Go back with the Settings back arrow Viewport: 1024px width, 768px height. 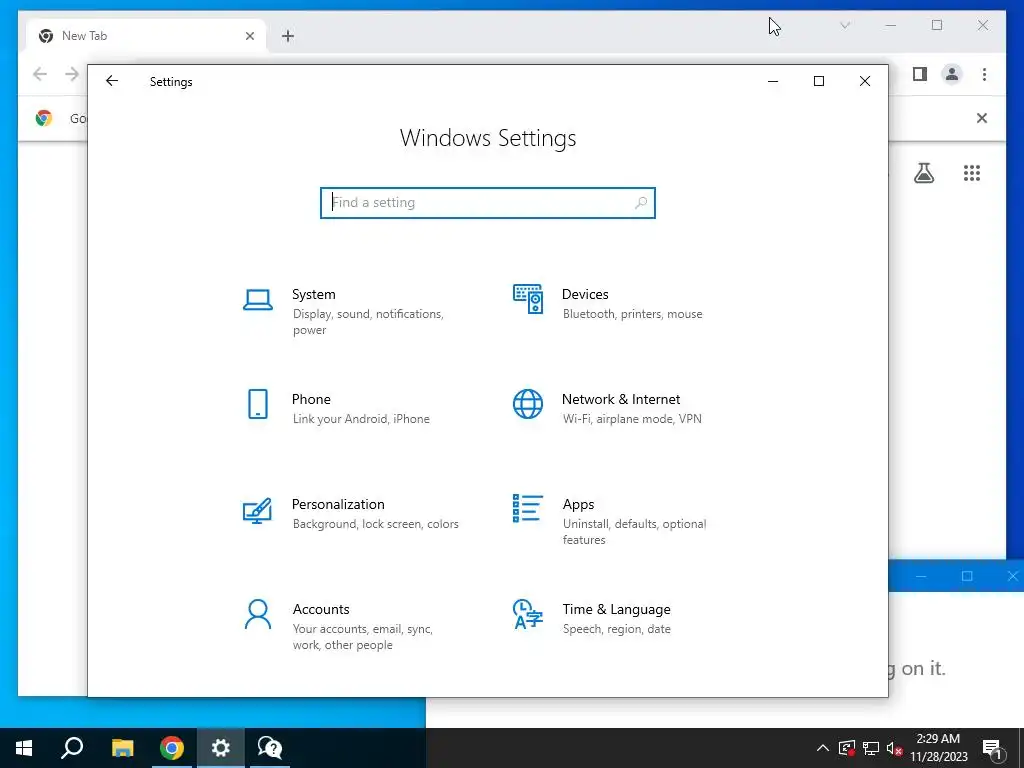[x=112, y=81]
